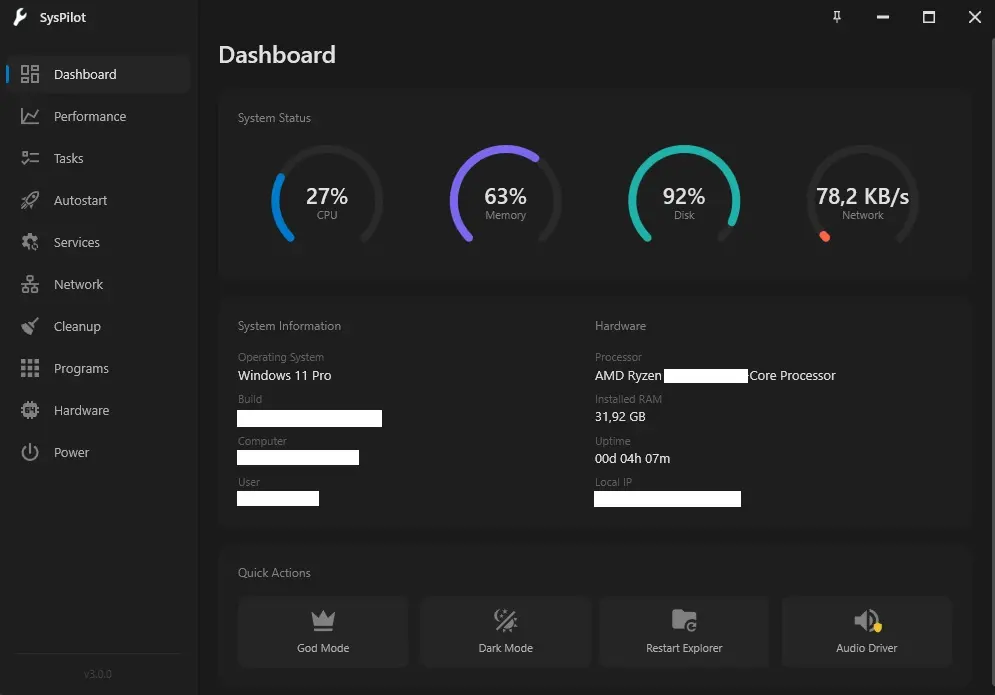995x695 pixels.
Task: Click the Autostart rocket icon
Action: pyautogui.click(x=30, y=201)
